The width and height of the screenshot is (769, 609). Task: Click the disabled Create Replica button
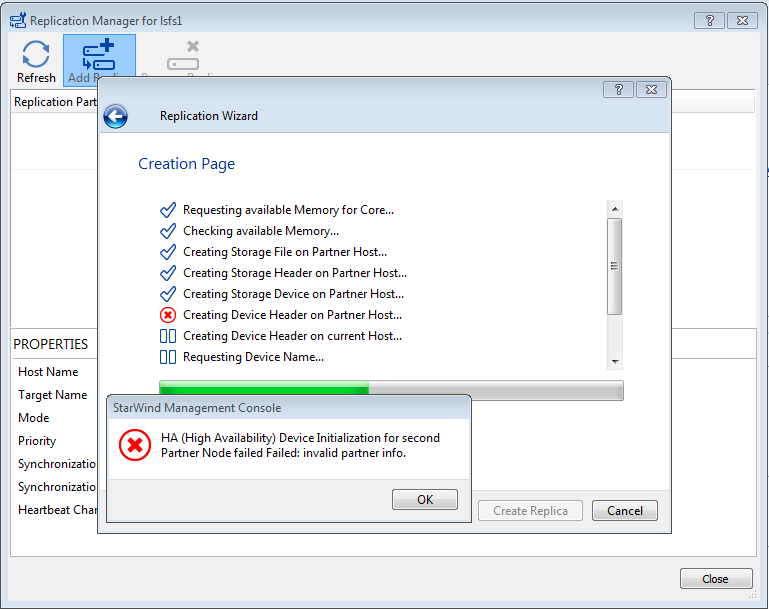click(530, 511)
